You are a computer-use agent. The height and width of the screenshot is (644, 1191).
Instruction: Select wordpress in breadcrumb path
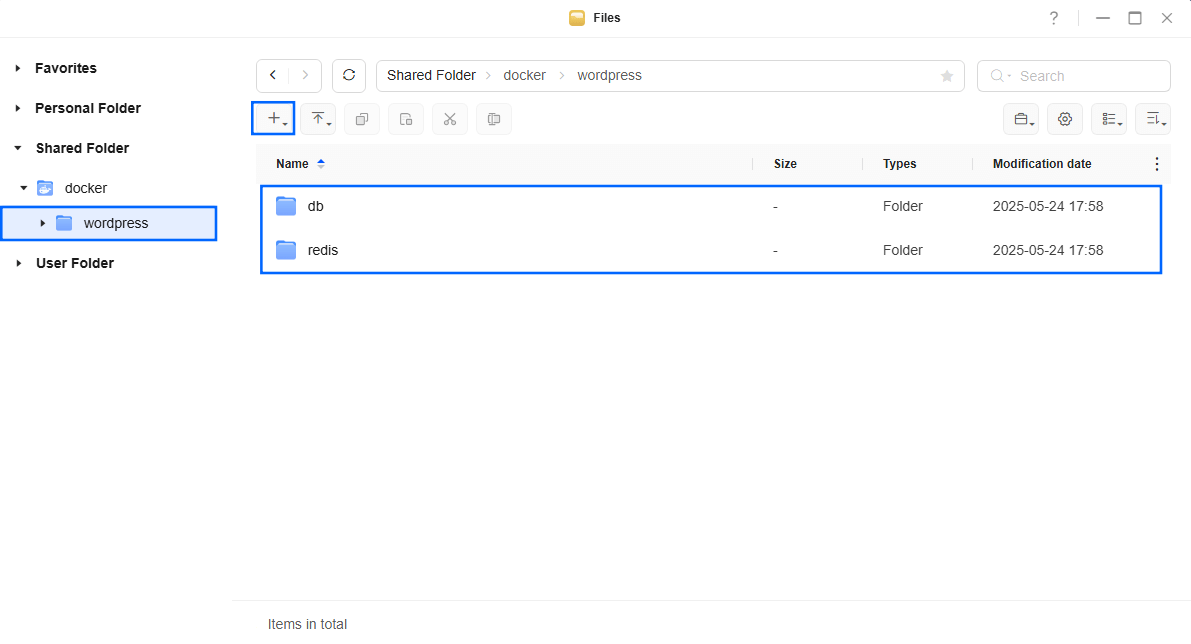tap(609, 75)
